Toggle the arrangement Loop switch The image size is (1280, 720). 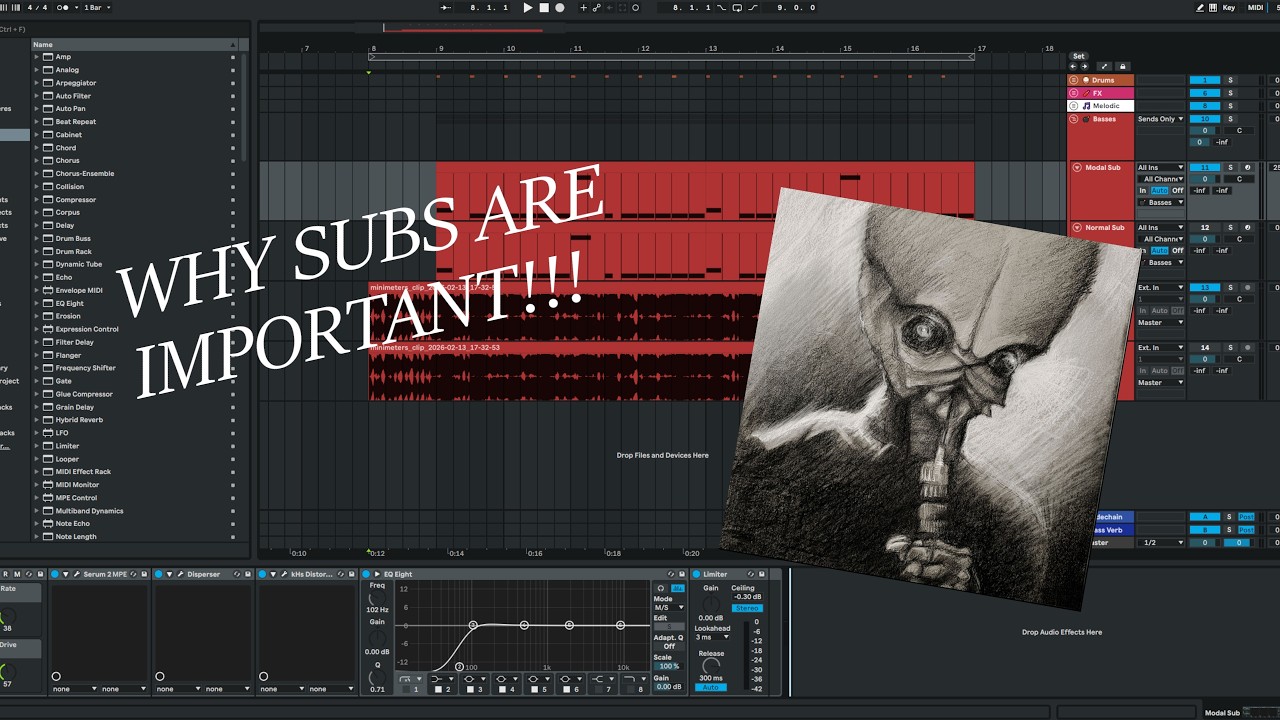pos(737,7)
